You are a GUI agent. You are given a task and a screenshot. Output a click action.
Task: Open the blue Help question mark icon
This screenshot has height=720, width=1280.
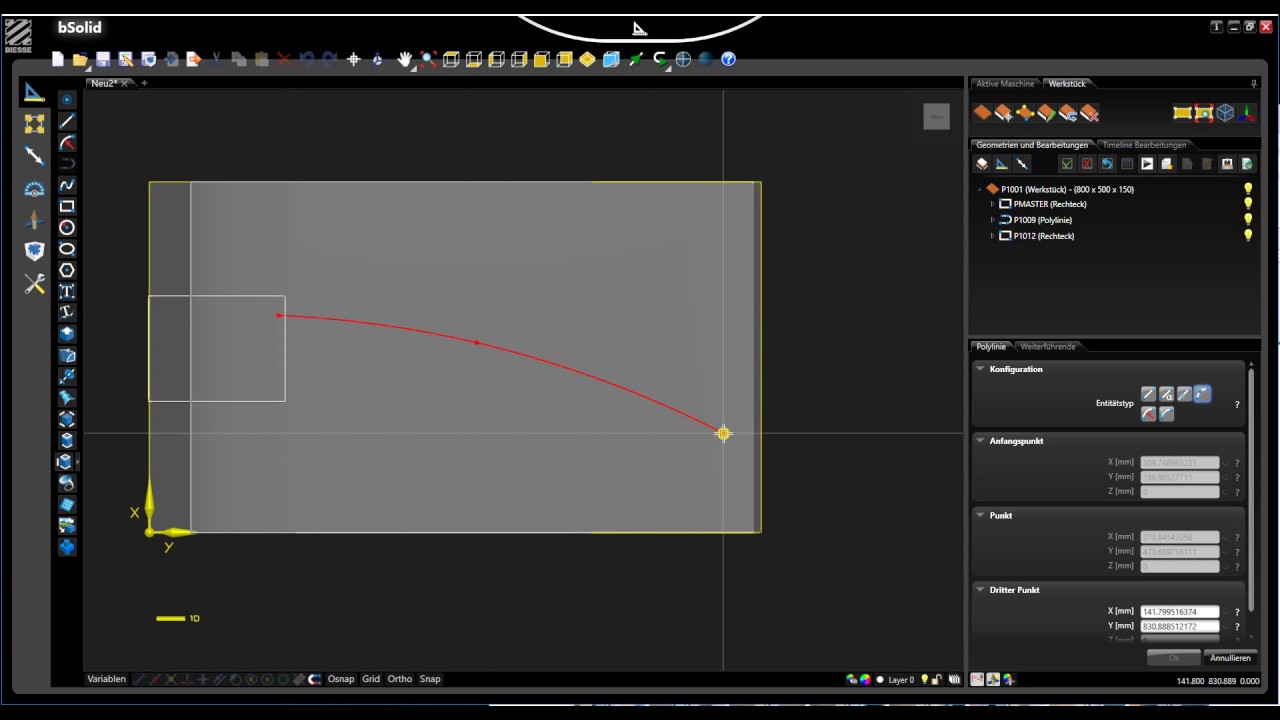pos(728,60)
